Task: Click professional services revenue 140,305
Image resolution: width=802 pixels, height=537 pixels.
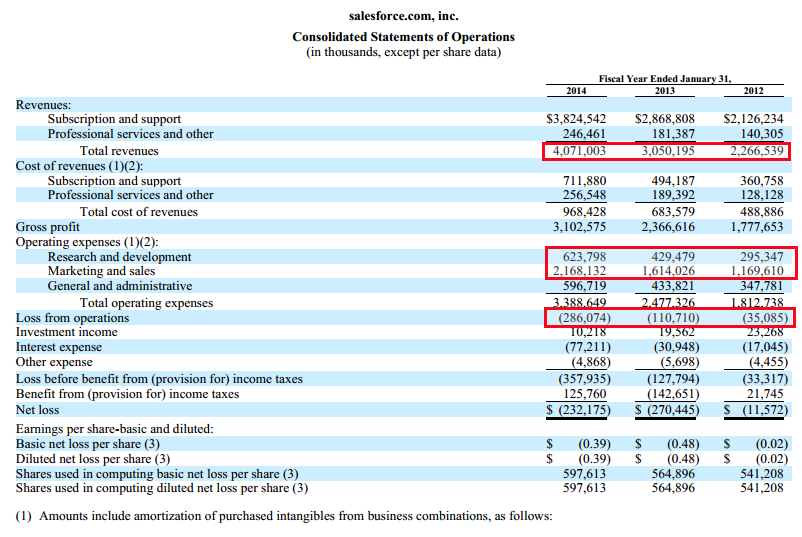Action: point(762,134)
